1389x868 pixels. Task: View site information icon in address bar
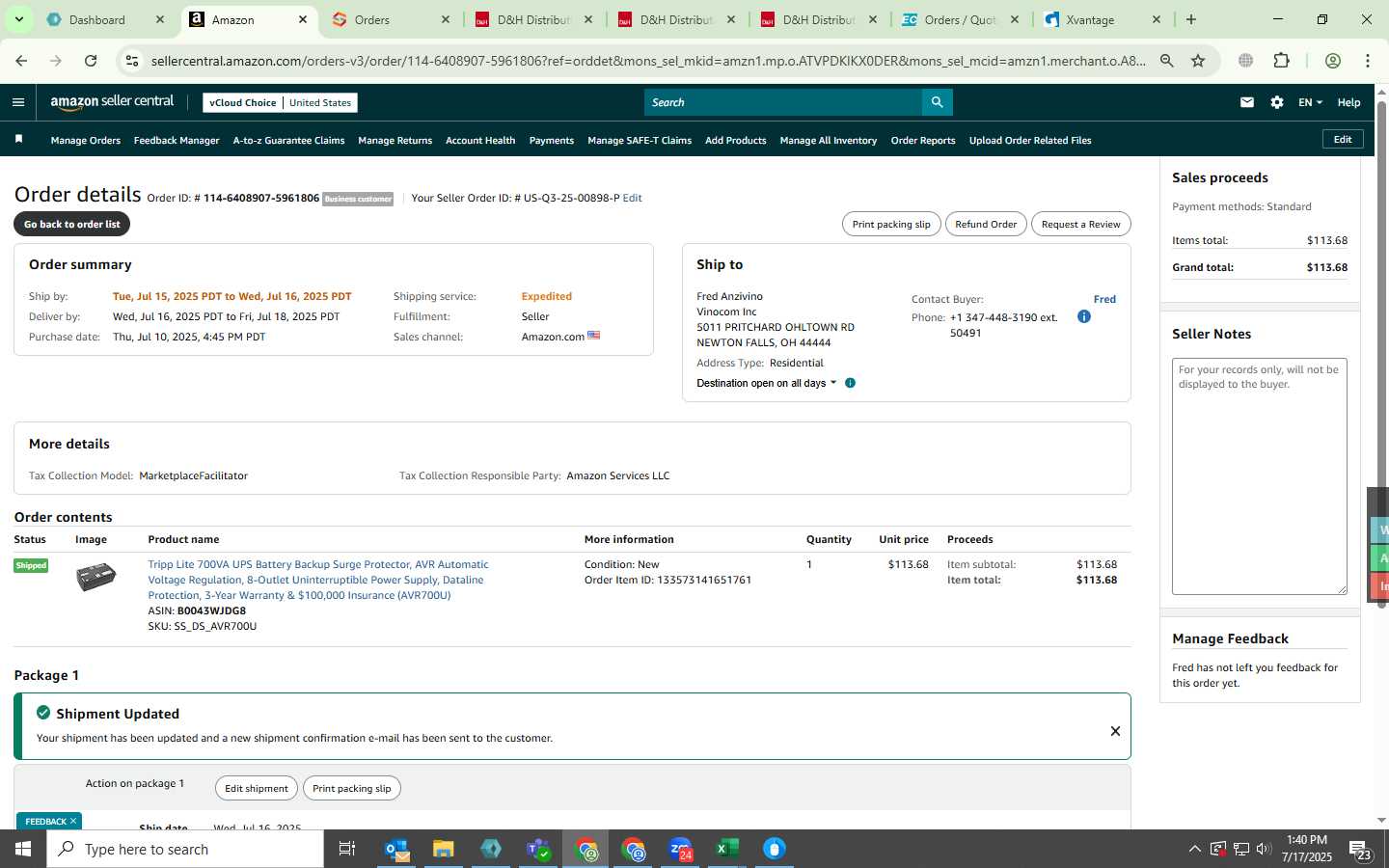point(132,61)
